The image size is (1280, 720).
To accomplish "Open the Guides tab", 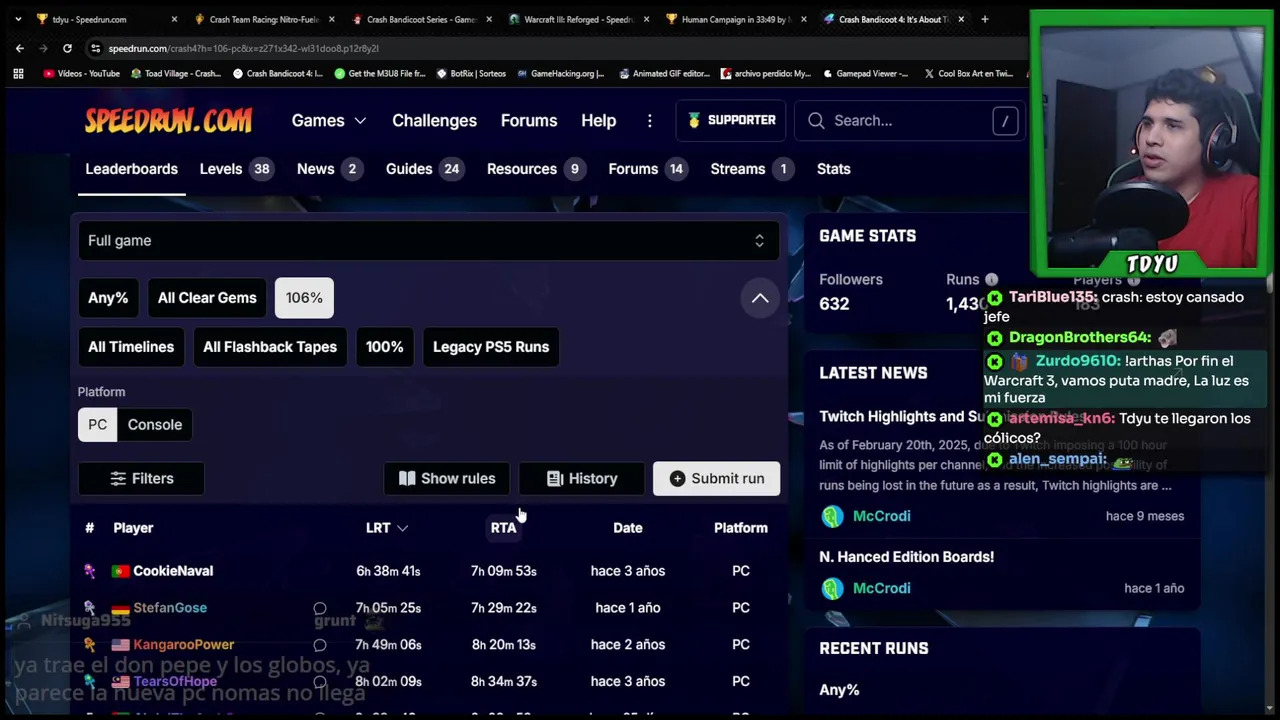I will point(425,169).
